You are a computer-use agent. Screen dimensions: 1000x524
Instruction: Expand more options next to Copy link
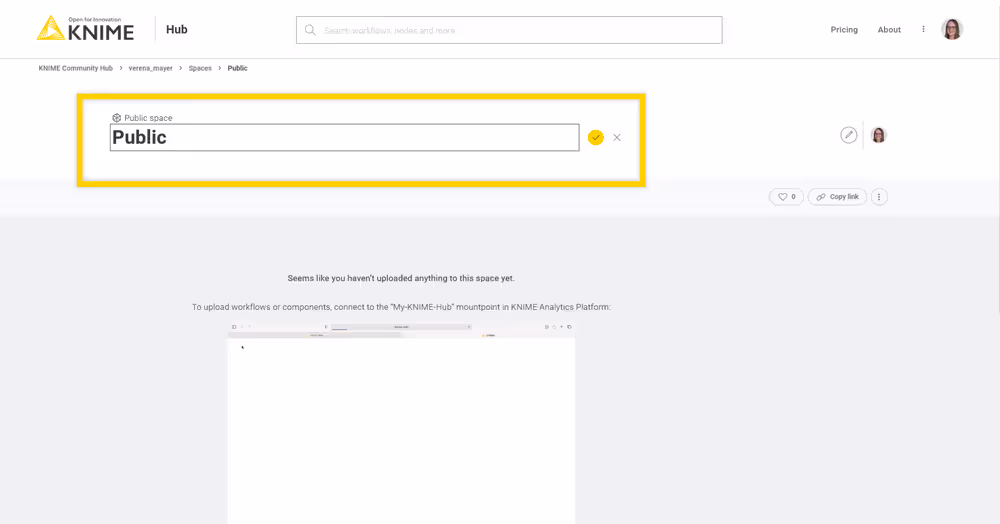879,197
